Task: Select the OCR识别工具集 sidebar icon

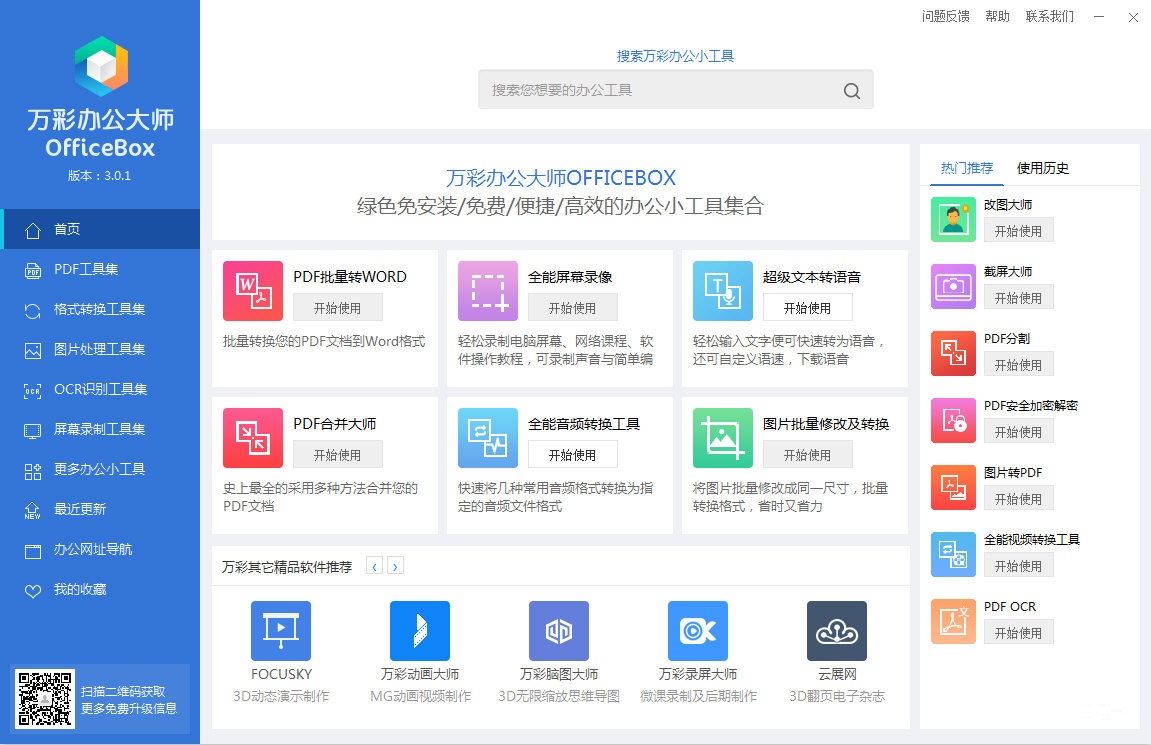Action: coord(34,389)
